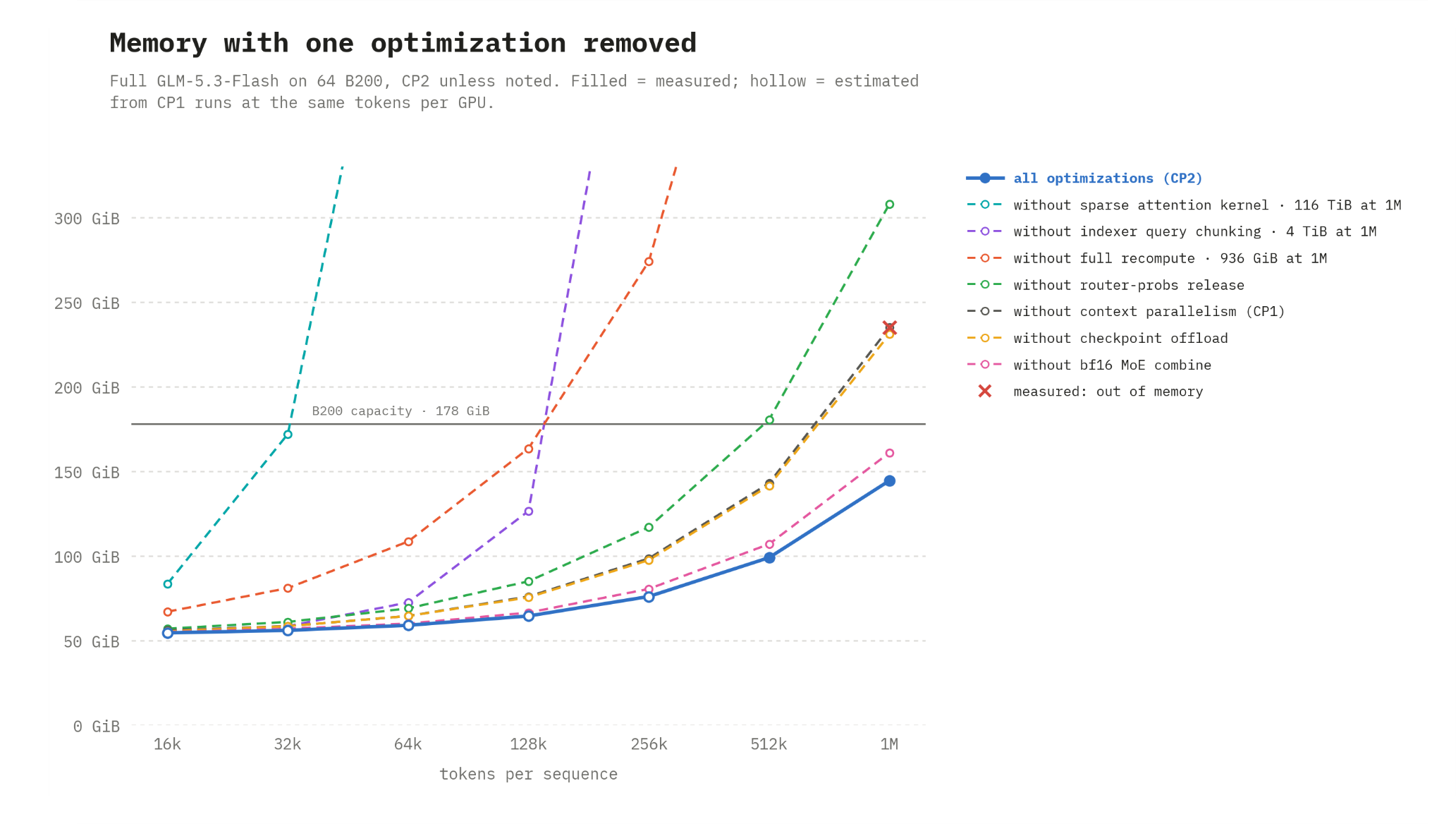Click the orange-red data point at 256k
Image resolution: width=1456 pixels, height=824 pixels.
click(x=649, y=262)
